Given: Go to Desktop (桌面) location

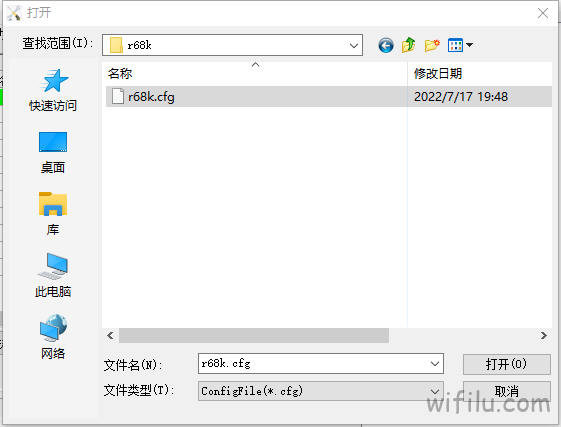Looking at the screenshot, I should coord(53,153).
